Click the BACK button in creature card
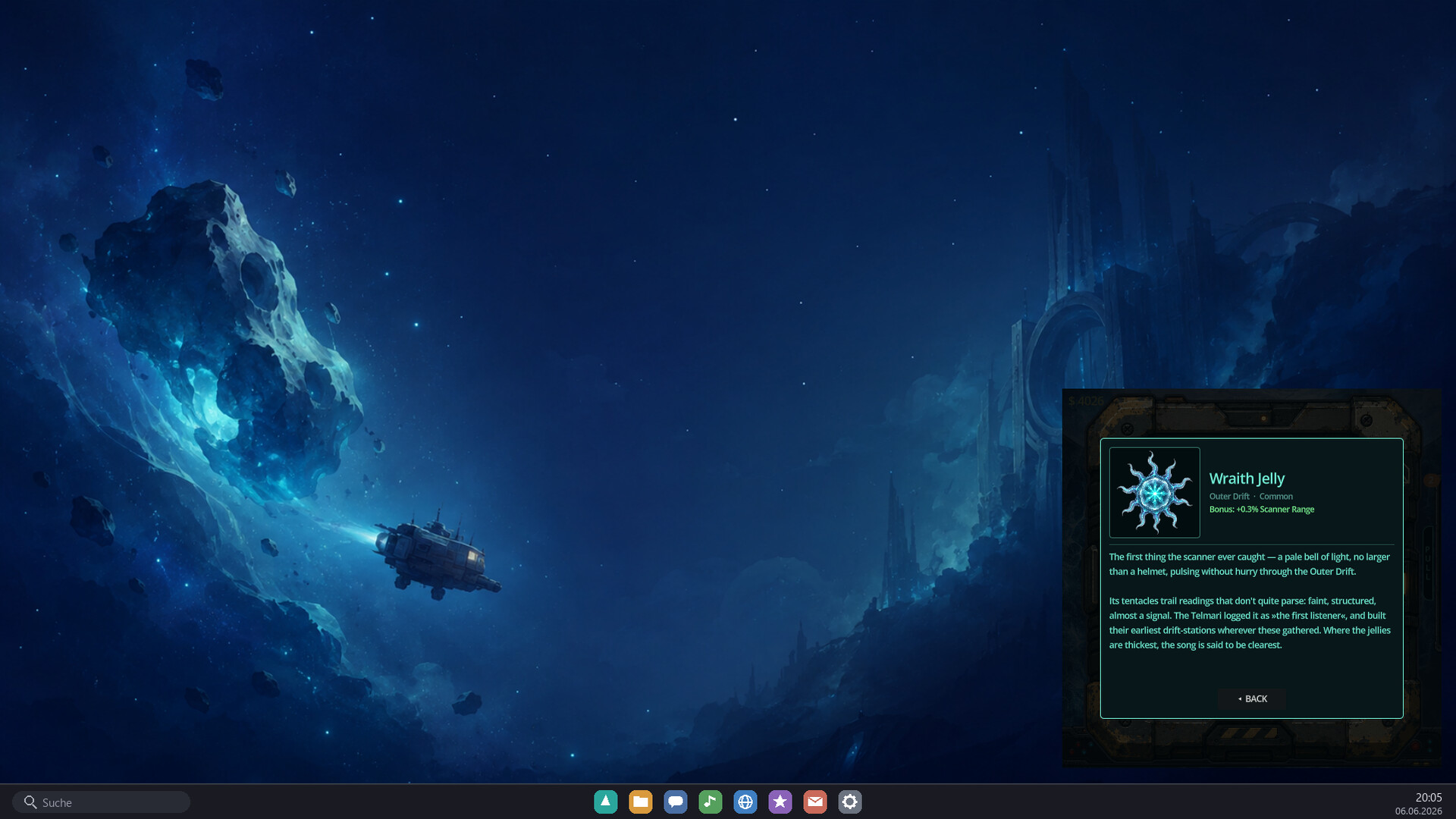This screenshot has width=1456, height=819. [1252, 698]
